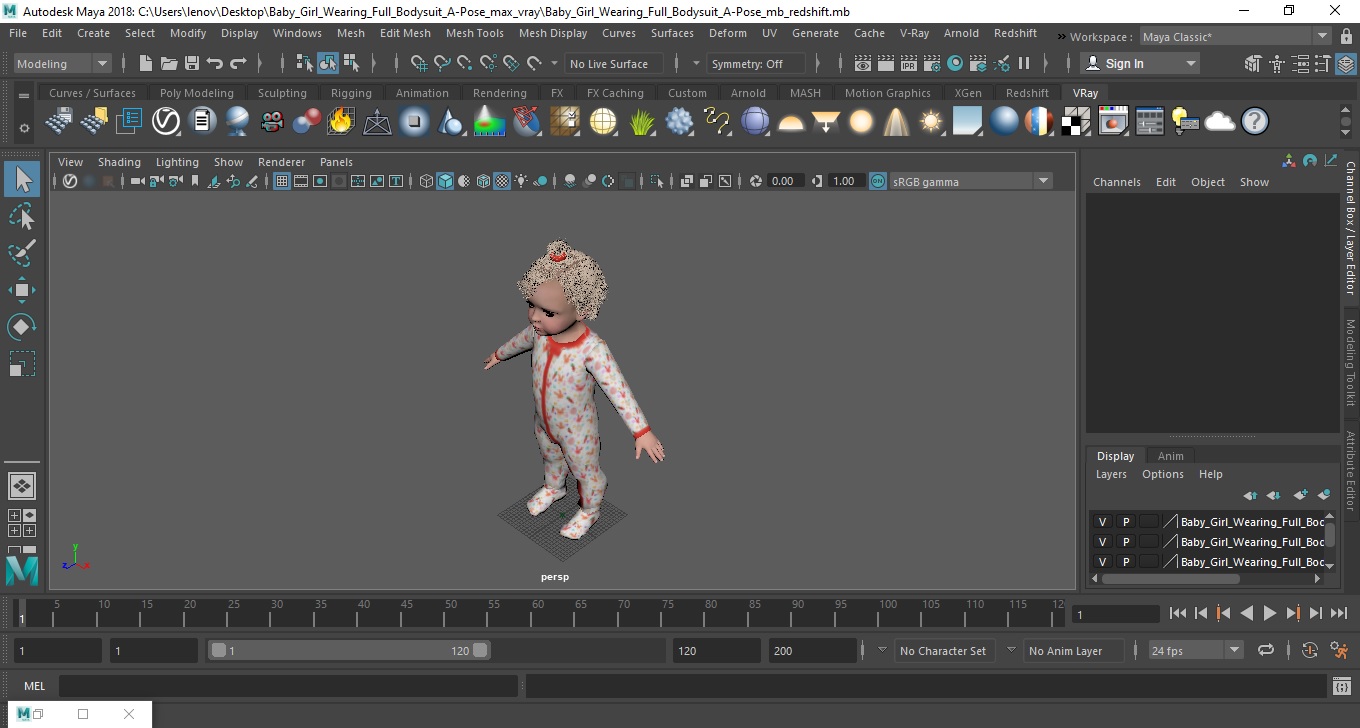Toggle visibility V of first Baby_Girl layer
The height and width of the screenshot is (728, 1360).
1102,522
